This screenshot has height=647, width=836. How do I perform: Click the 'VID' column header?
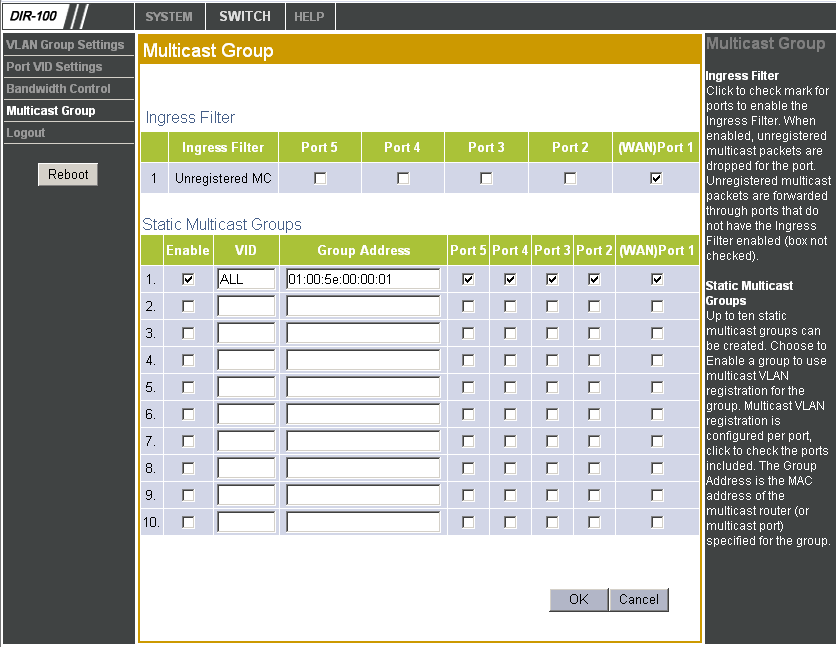[245, 250]
